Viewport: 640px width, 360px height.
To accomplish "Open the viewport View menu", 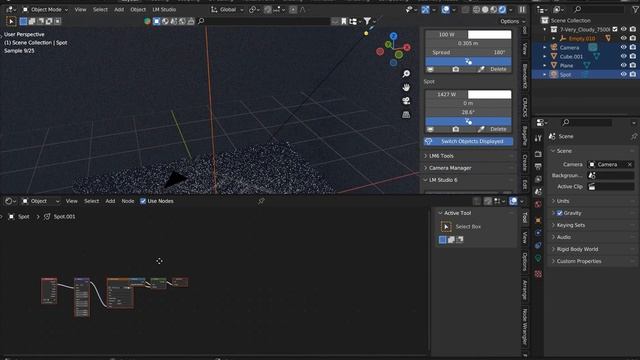I will click(80, 9).
